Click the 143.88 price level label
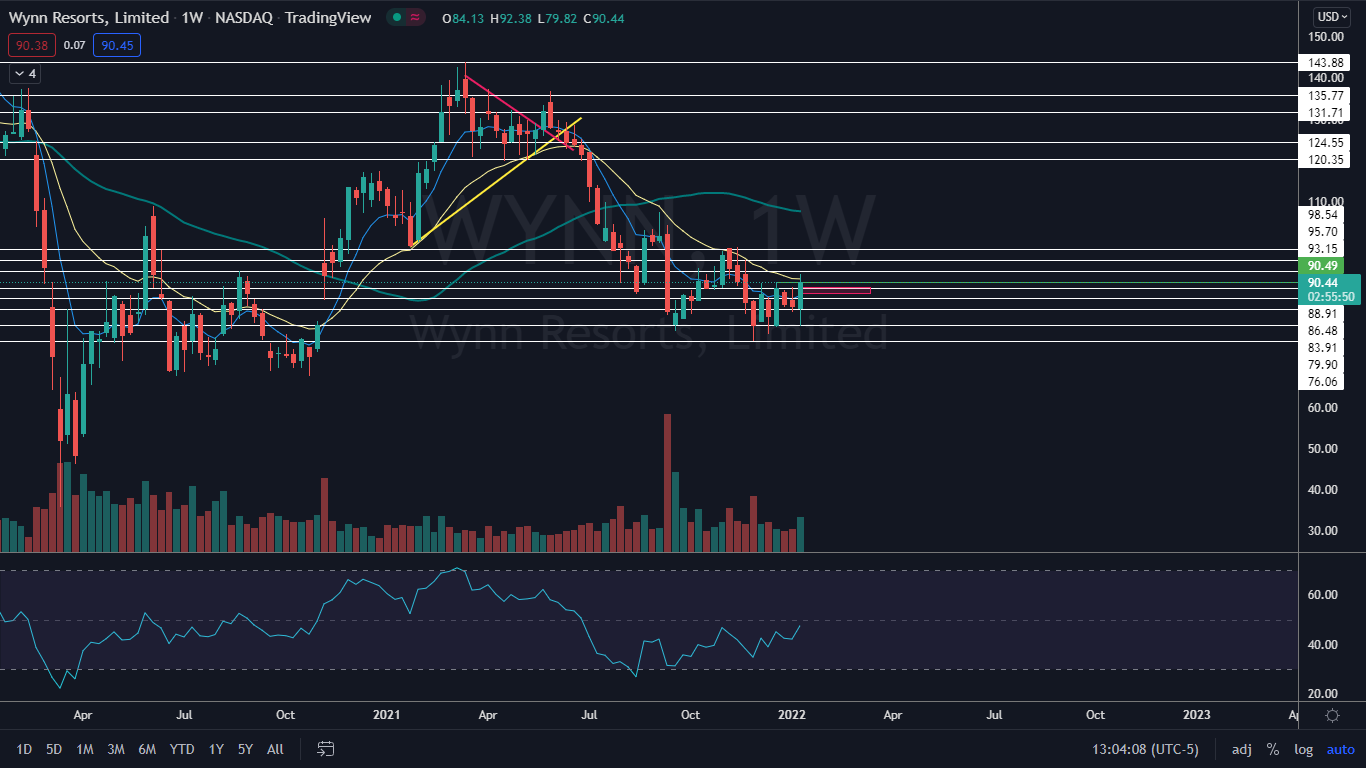 pyautogui.click(x=1324, y=62)
